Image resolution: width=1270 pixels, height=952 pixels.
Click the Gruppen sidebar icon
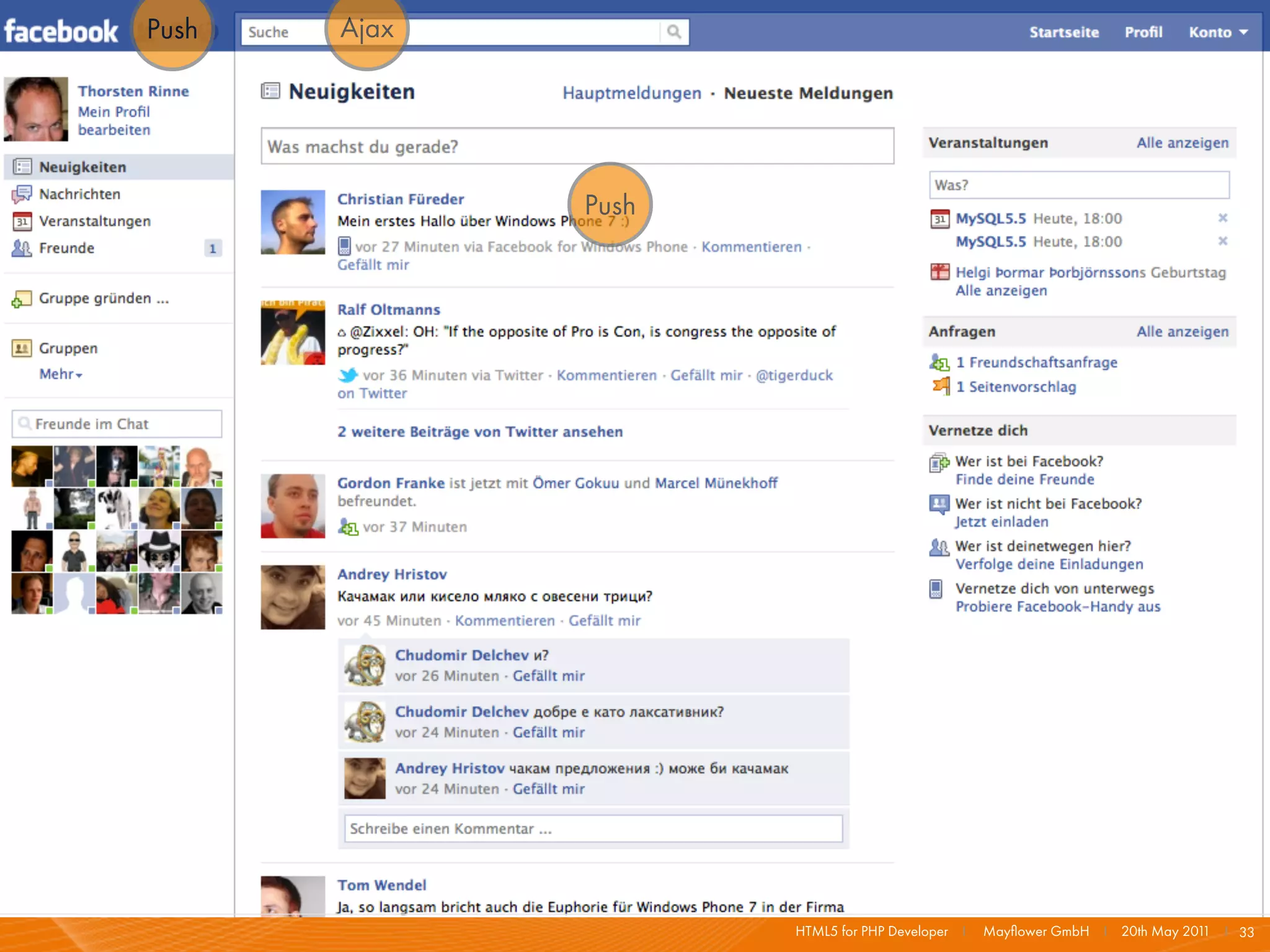tap(22, 348)
